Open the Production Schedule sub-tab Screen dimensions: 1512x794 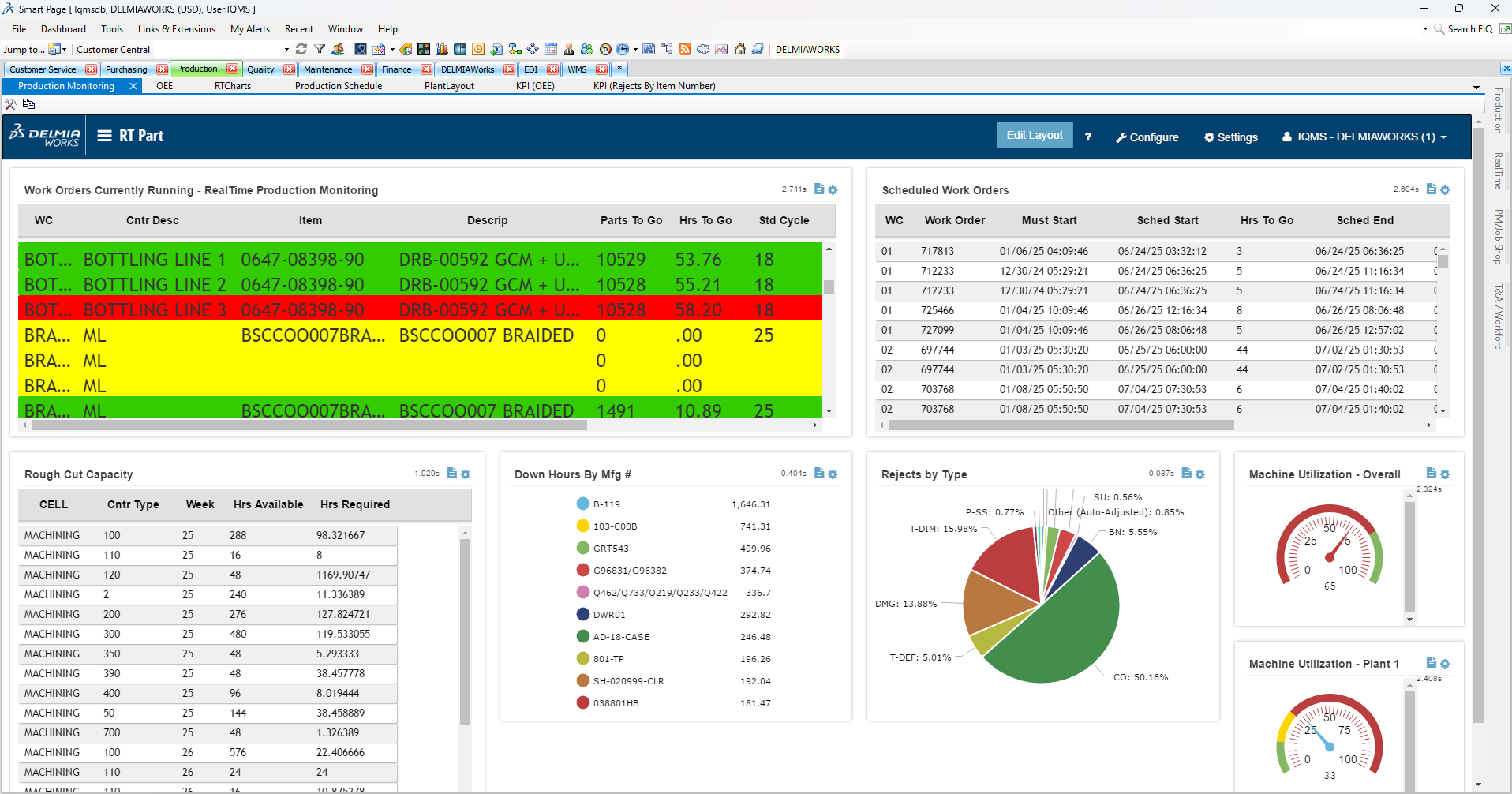tap(339, 86)
